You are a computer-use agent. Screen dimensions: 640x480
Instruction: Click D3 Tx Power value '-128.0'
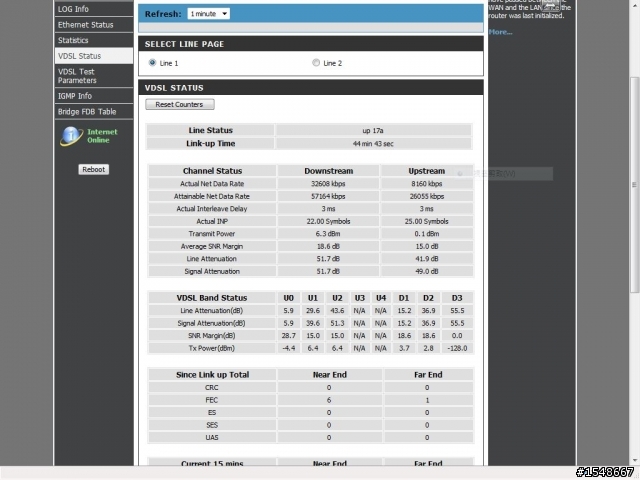pyautogui.click(x=457, y=348)
